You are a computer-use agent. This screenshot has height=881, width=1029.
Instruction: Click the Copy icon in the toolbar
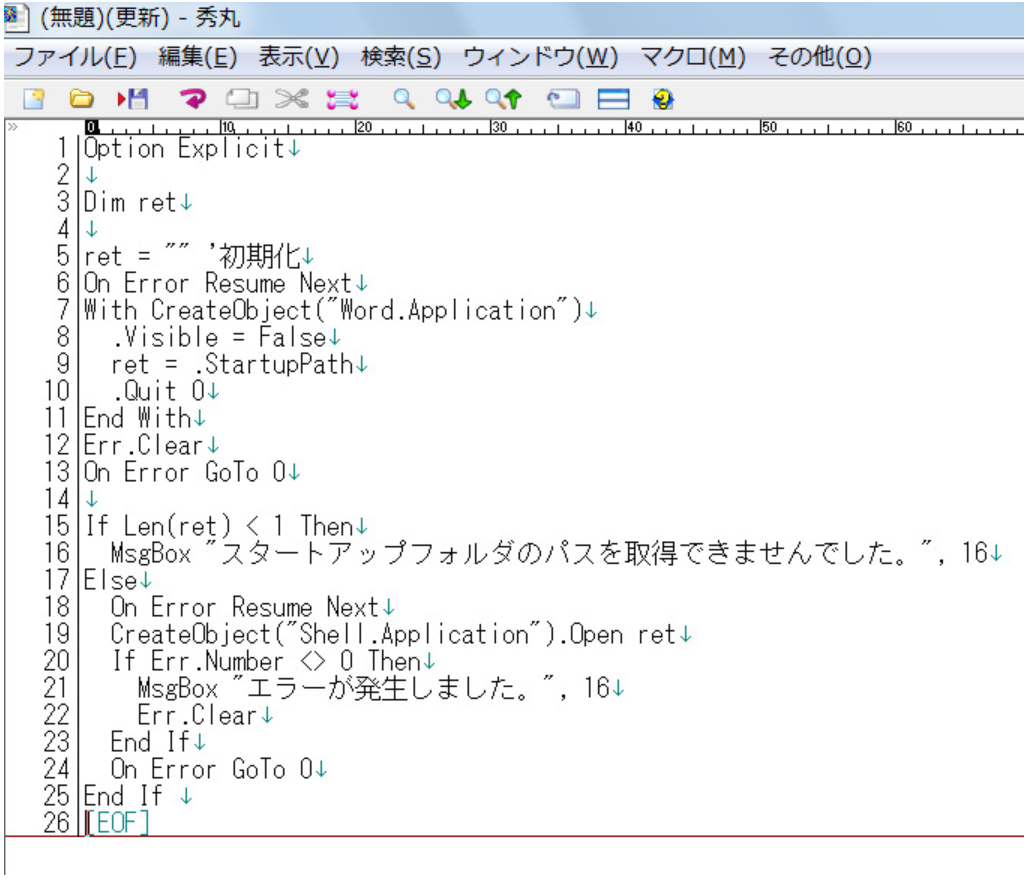241,99
